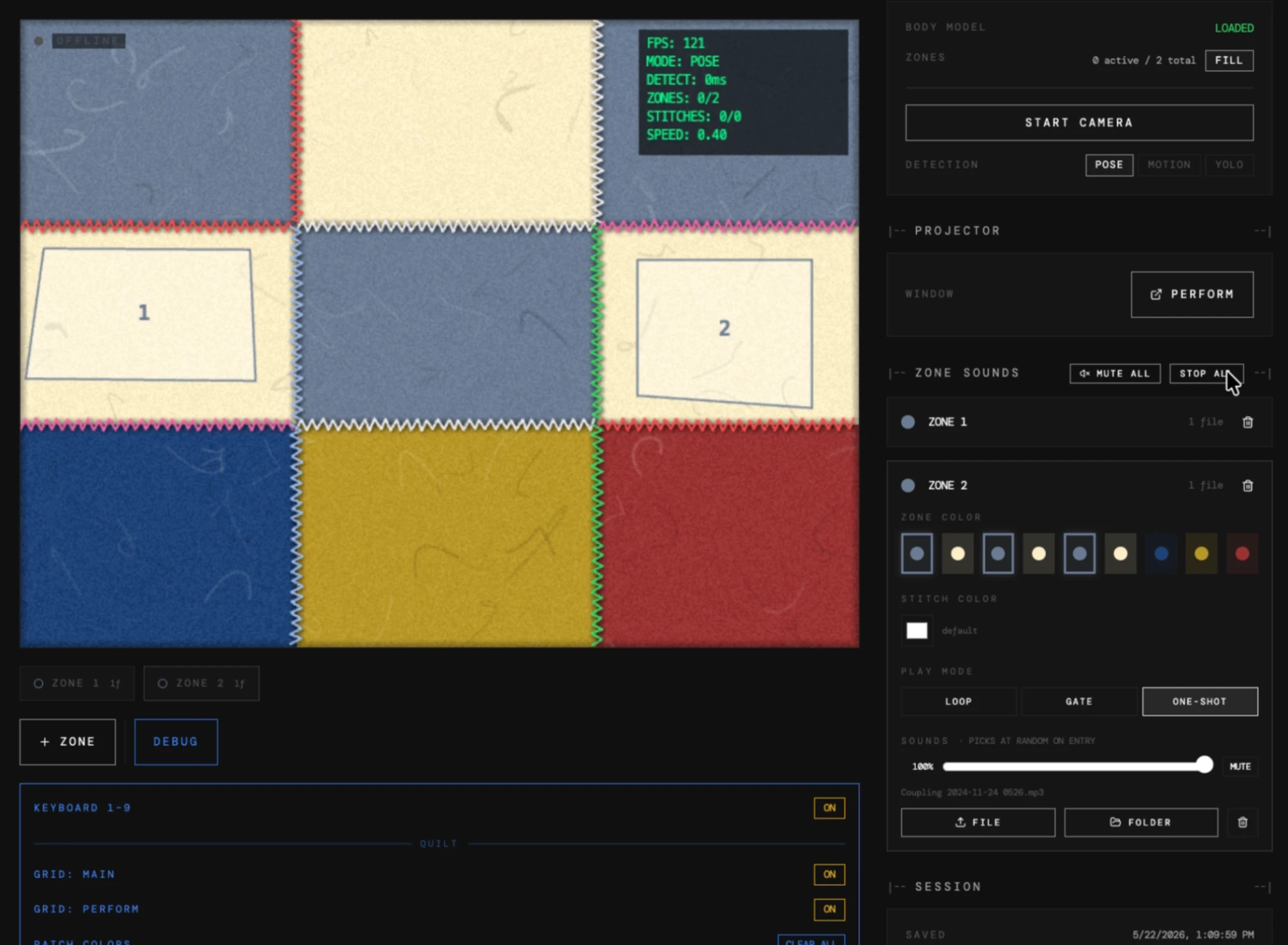1288x945 pixels.
Task: Click the FILL zones button
Action: point(1229,61)
